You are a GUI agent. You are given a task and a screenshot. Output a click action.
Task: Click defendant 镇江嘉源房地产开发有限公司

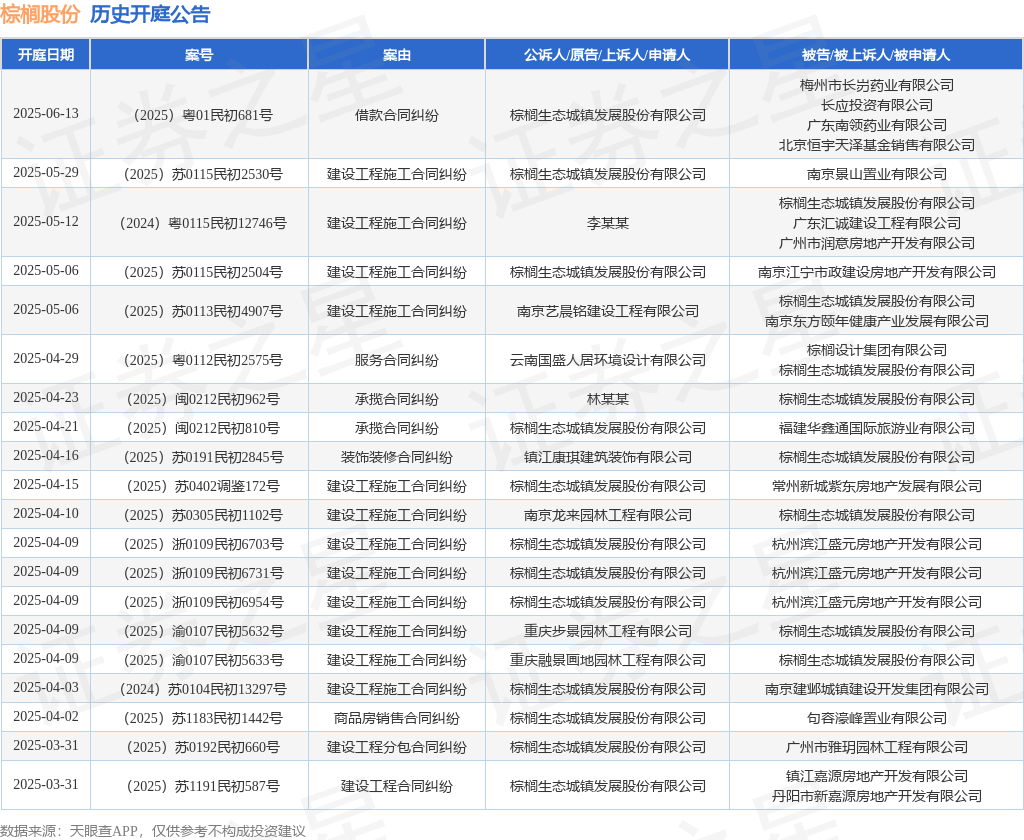click(876, 776)
